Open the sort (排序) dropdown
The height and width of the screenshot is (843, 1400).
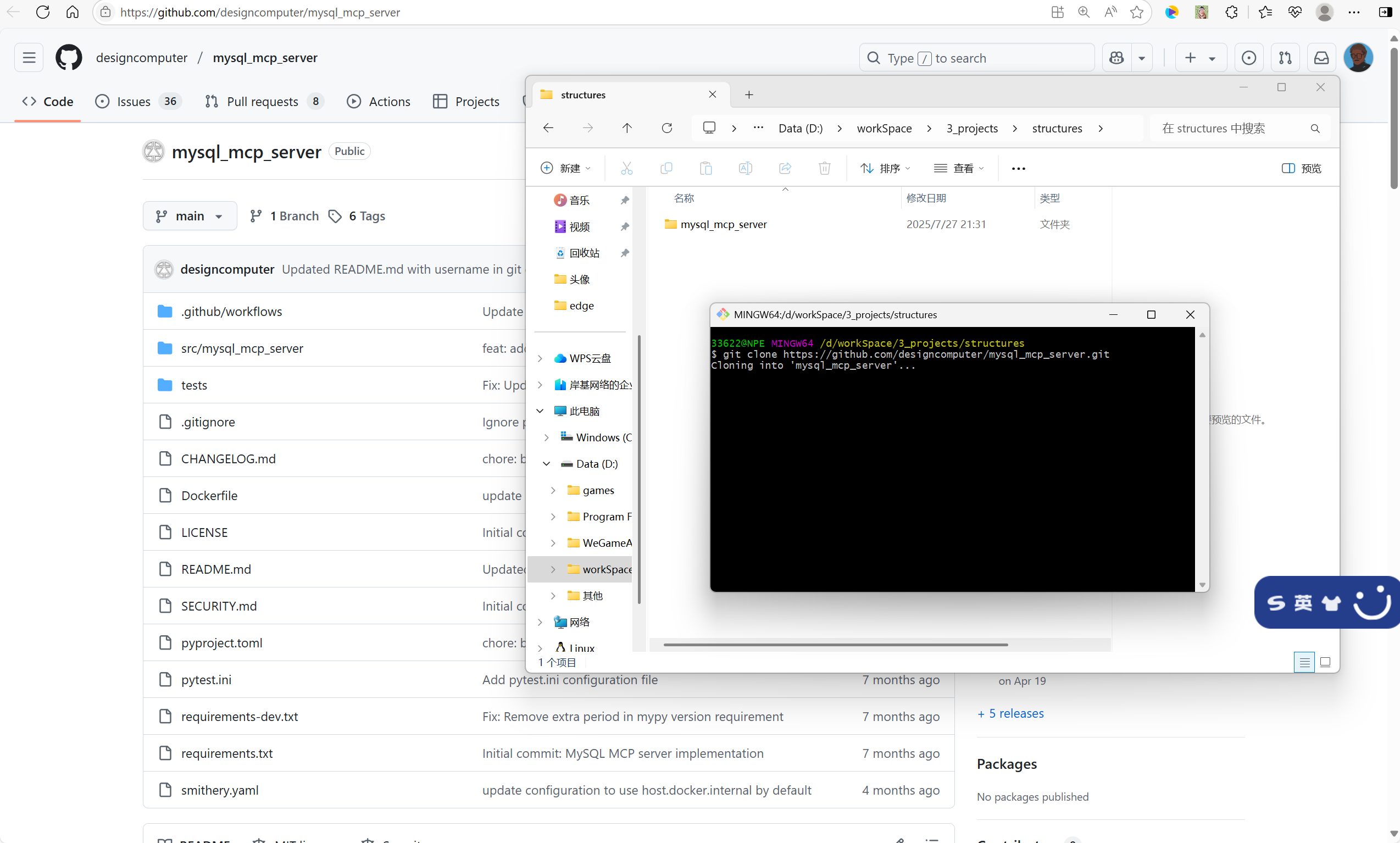tap(885, 168)
